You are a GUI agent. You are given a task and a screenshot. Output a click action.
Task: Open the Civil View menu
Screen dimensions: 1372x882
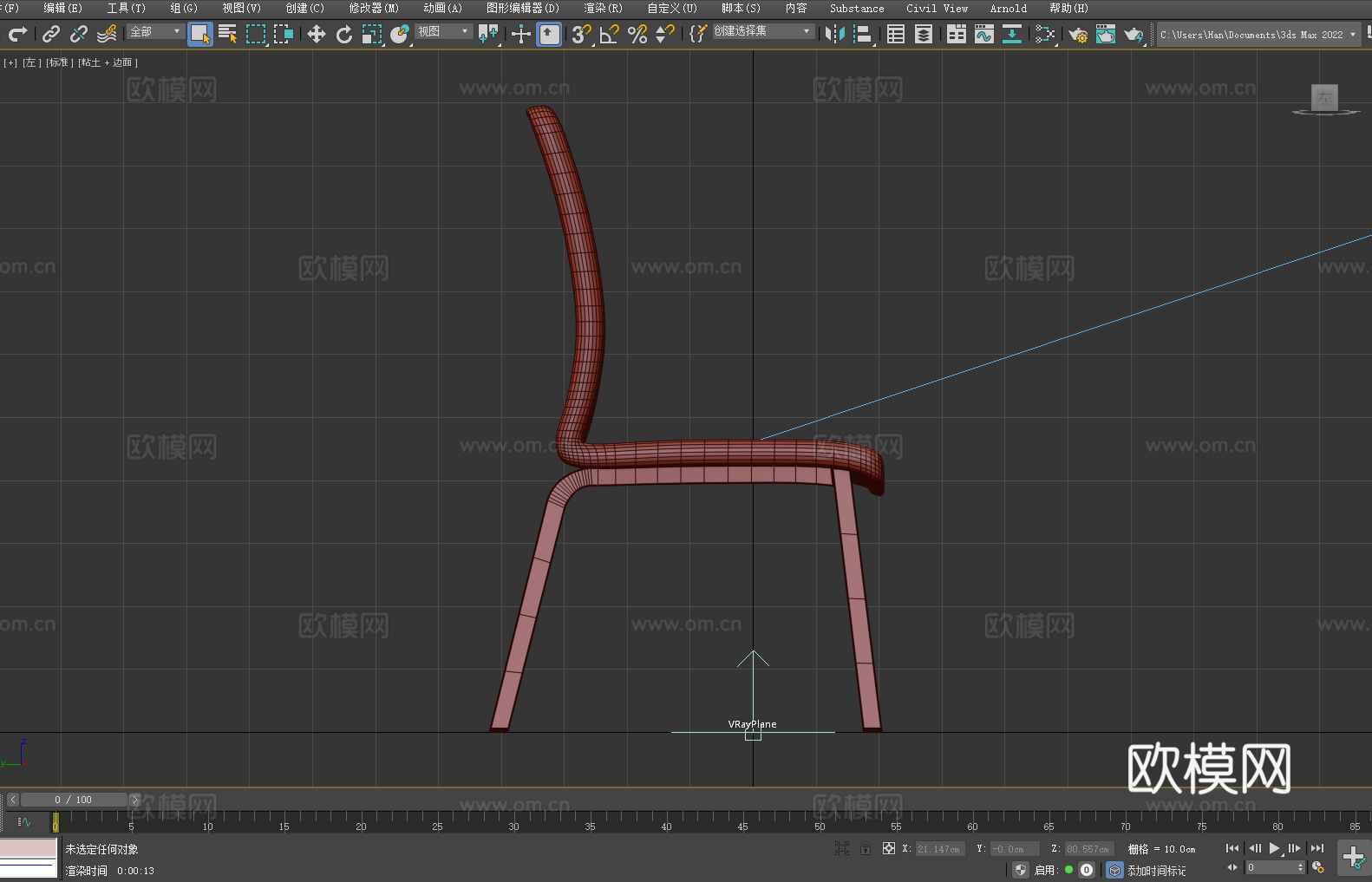coord(937,8)
